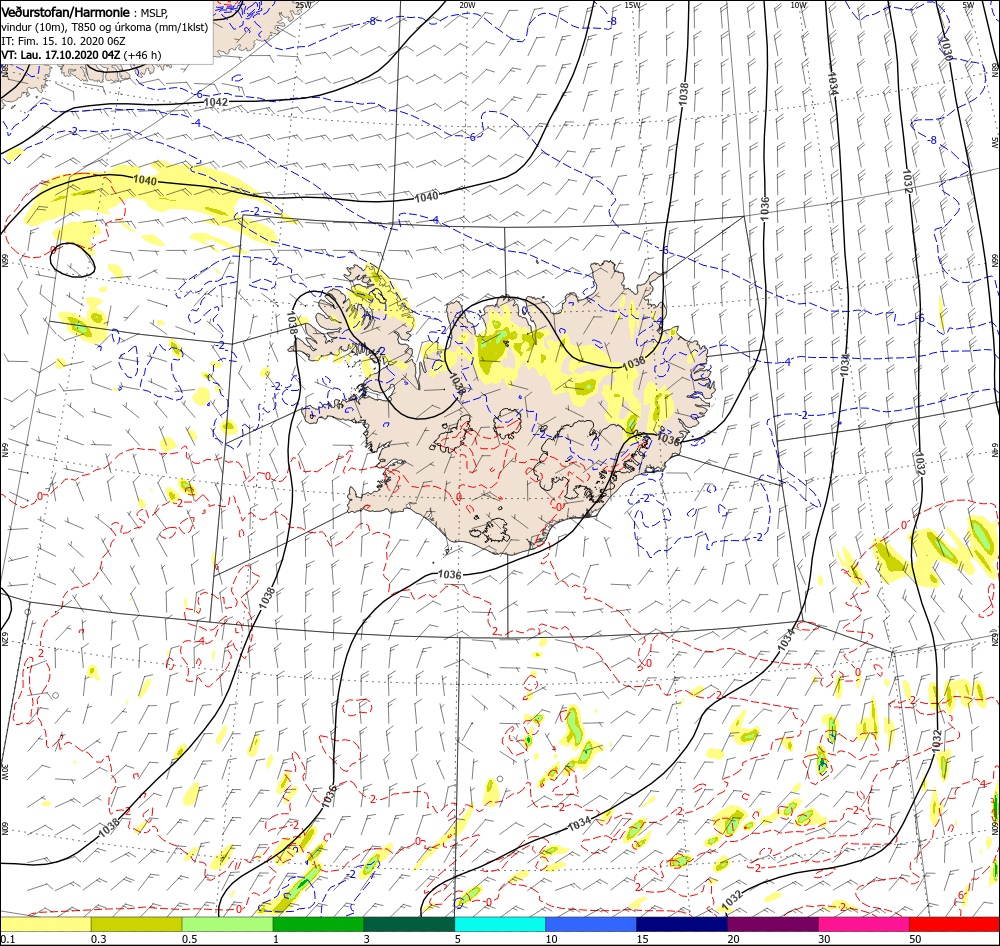This screenshot has height=946, width=1000.
Task: Click the navy 15–20 mm legend swatch
Action: coord(682,924)
